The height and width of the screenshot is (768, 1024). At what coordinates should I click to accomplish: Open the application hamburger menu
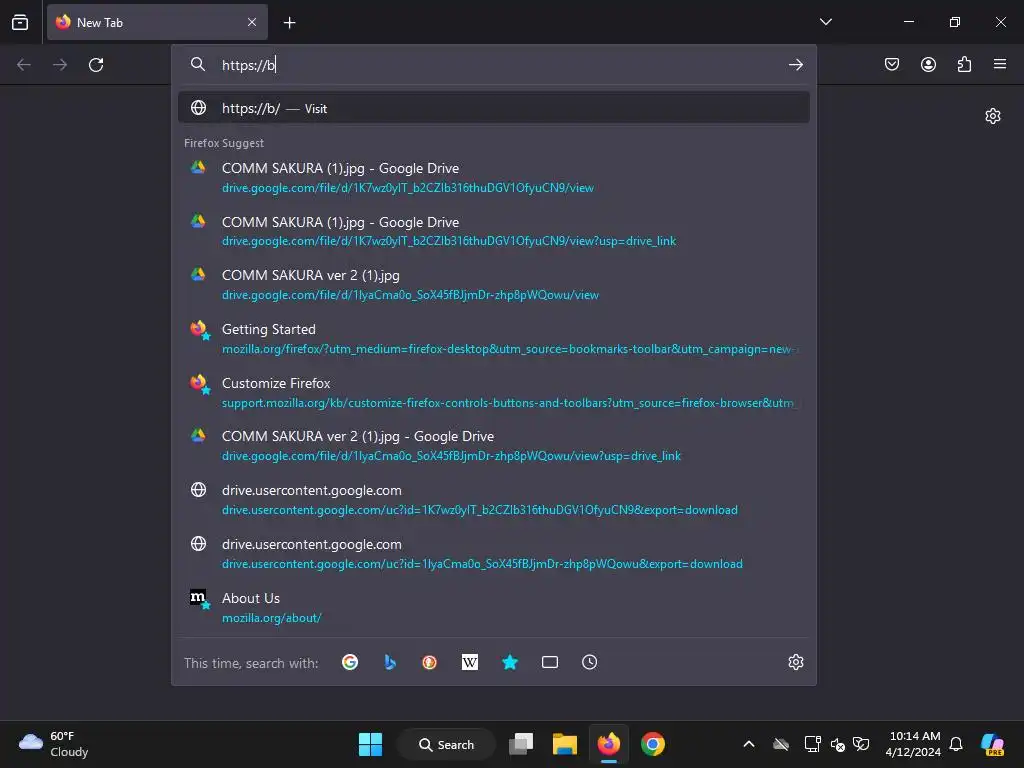click(x=1000, y=64)
